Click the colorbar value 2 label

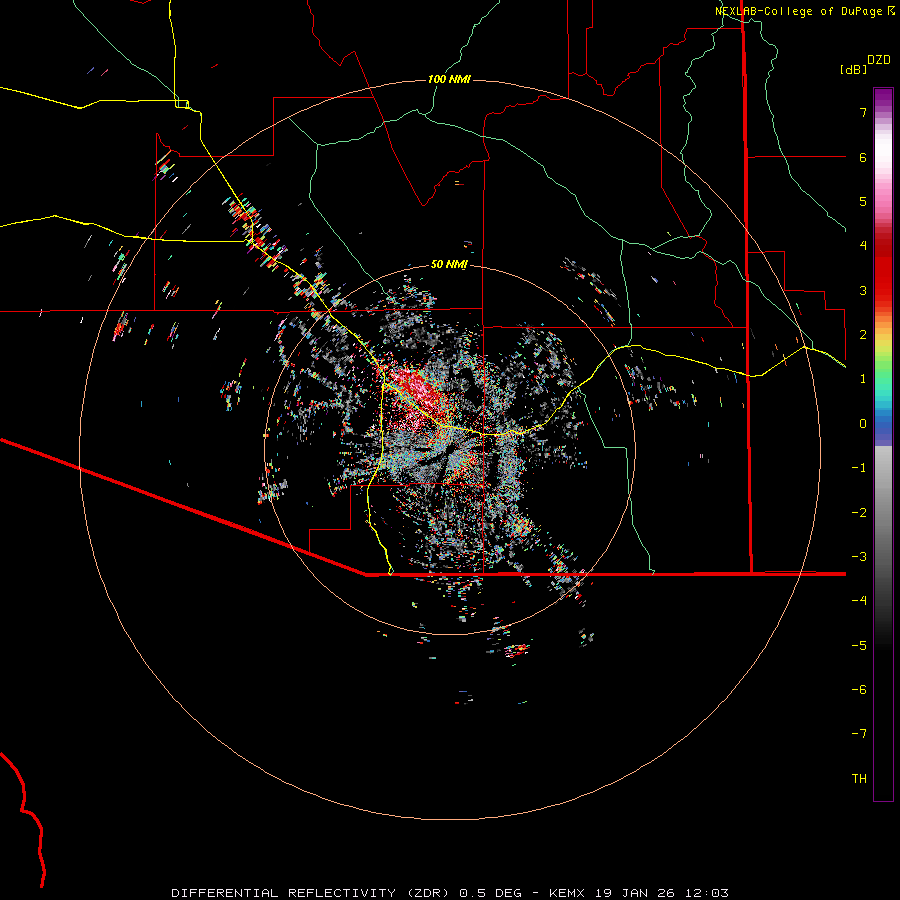(863, 335)
